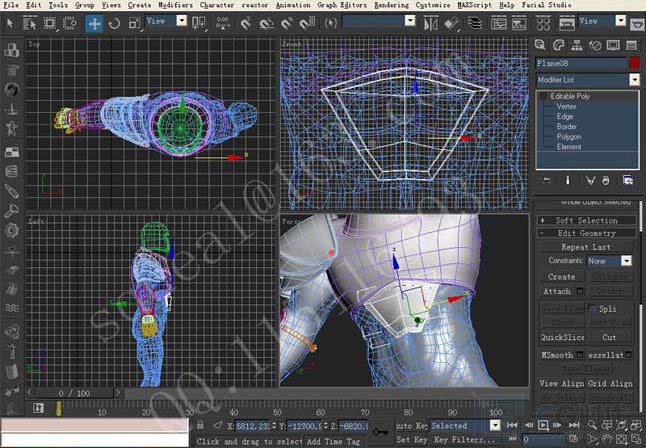Toggle Auto Key mode
Screen dimensions: 646x448
tap(412, 425)
